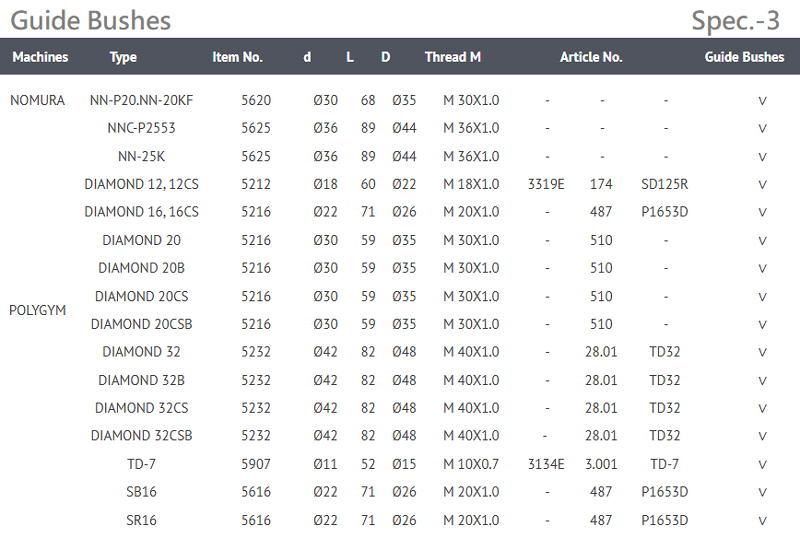
Task: Click the Machines column header
Action: (x=40, y=57)
